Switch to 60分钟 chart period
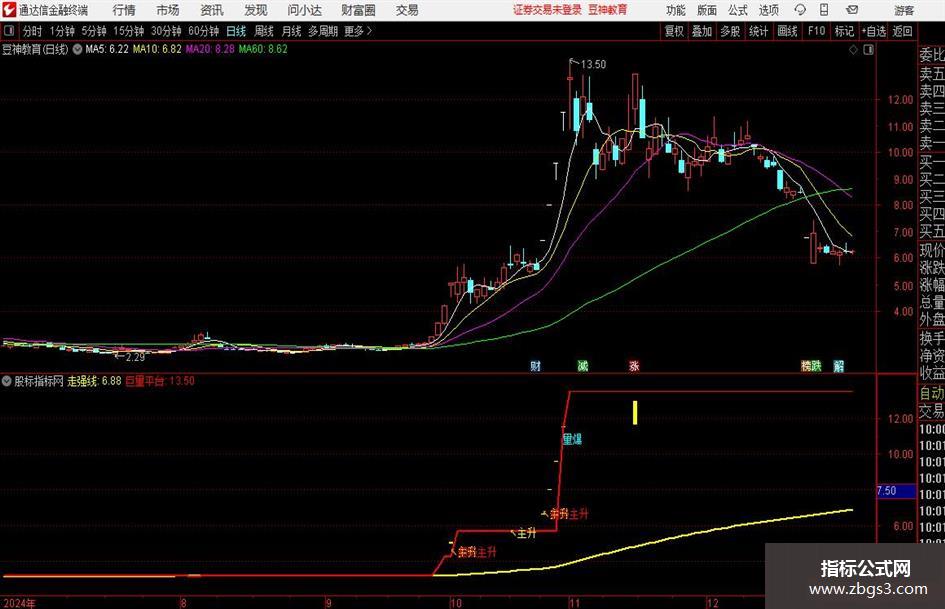The height and width of the screenshot is (609, 945). (203, 31)
